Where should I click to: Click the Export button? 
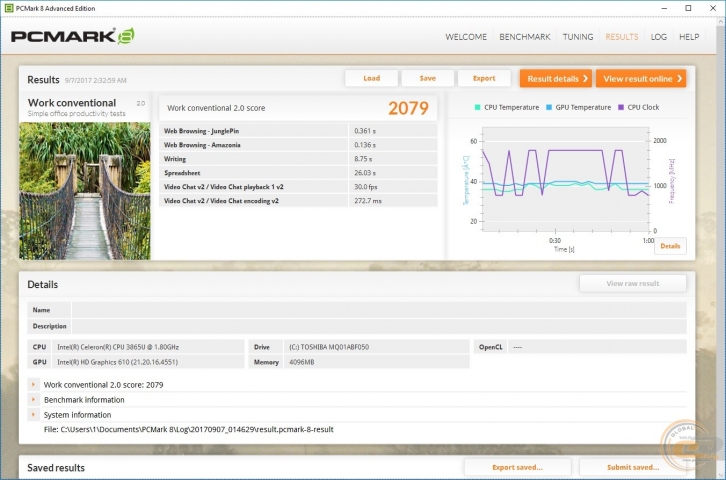click(484, 78)
